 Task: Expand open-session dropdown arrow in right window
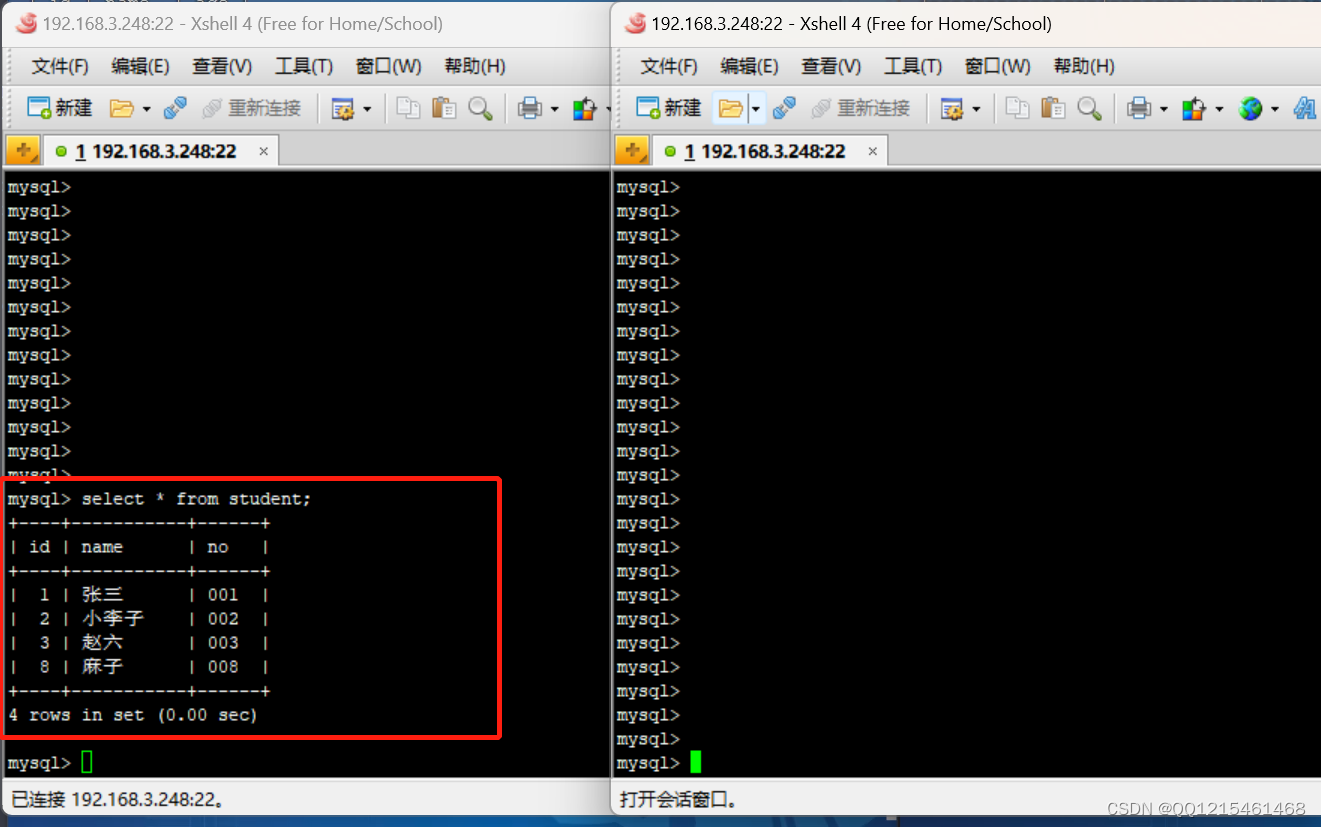[756, 108]
